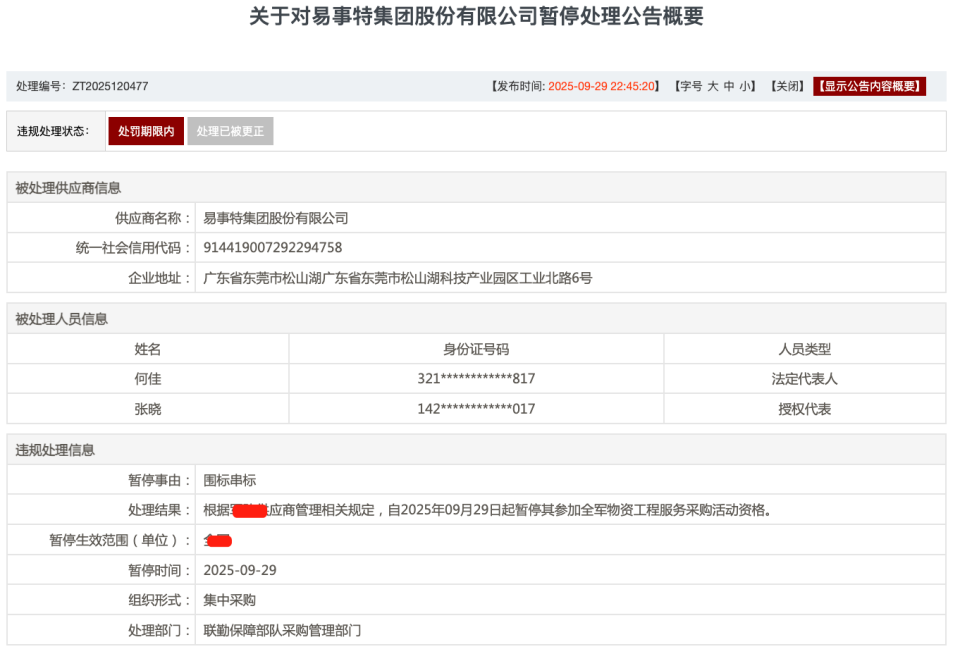Switch to the 处理已被更正 status tab

230,131
